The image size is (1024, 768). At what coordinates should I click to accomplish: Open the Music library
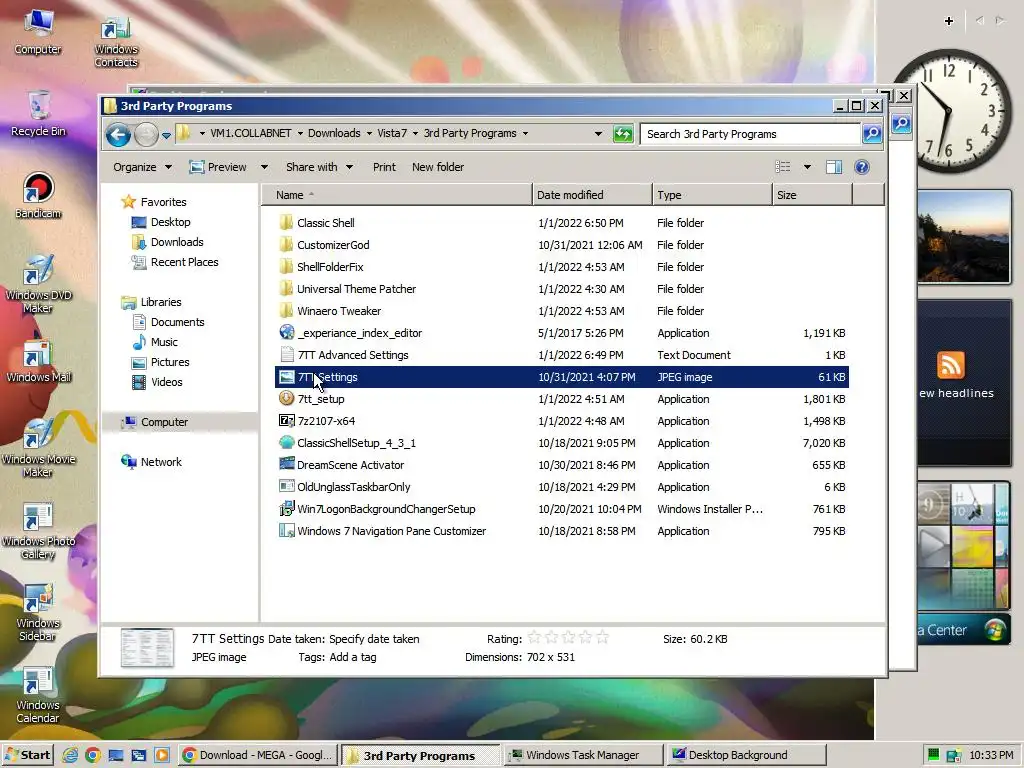(154, 342)
